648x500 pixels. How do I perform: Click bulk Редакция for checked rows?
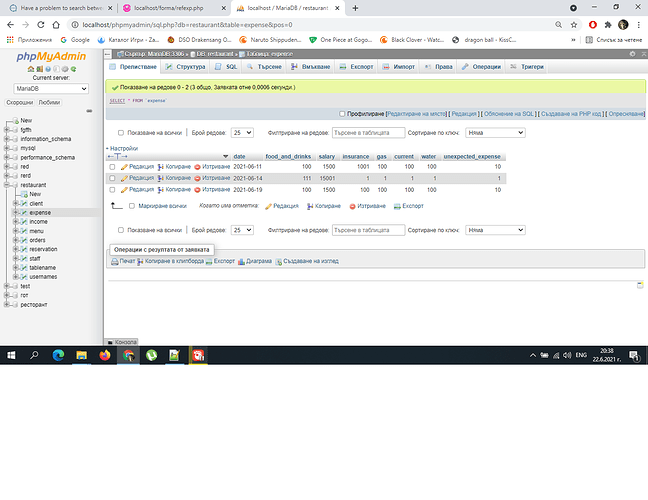coord(281,206)
